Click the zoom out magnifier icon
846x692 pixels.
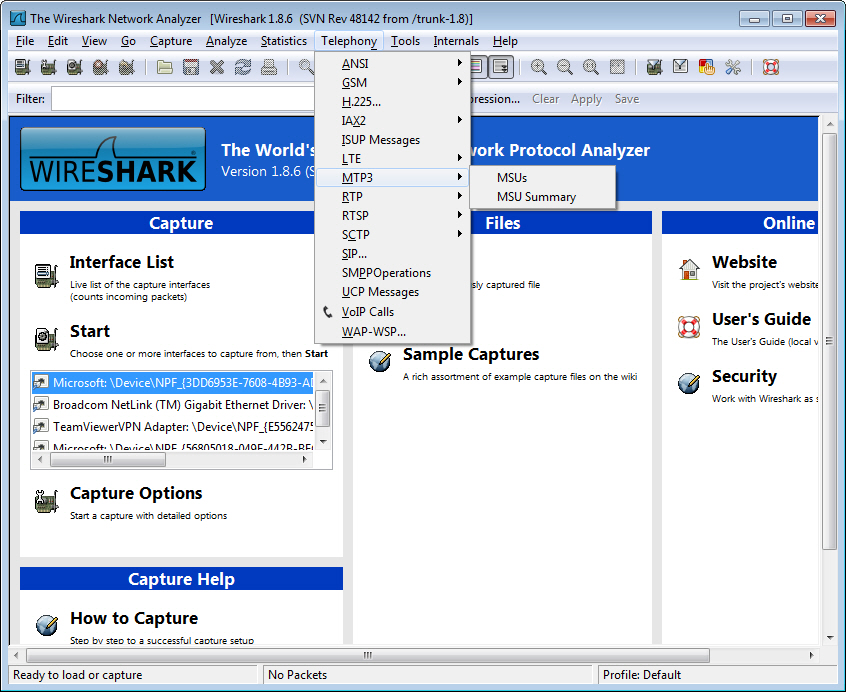(x=564, y=67)
